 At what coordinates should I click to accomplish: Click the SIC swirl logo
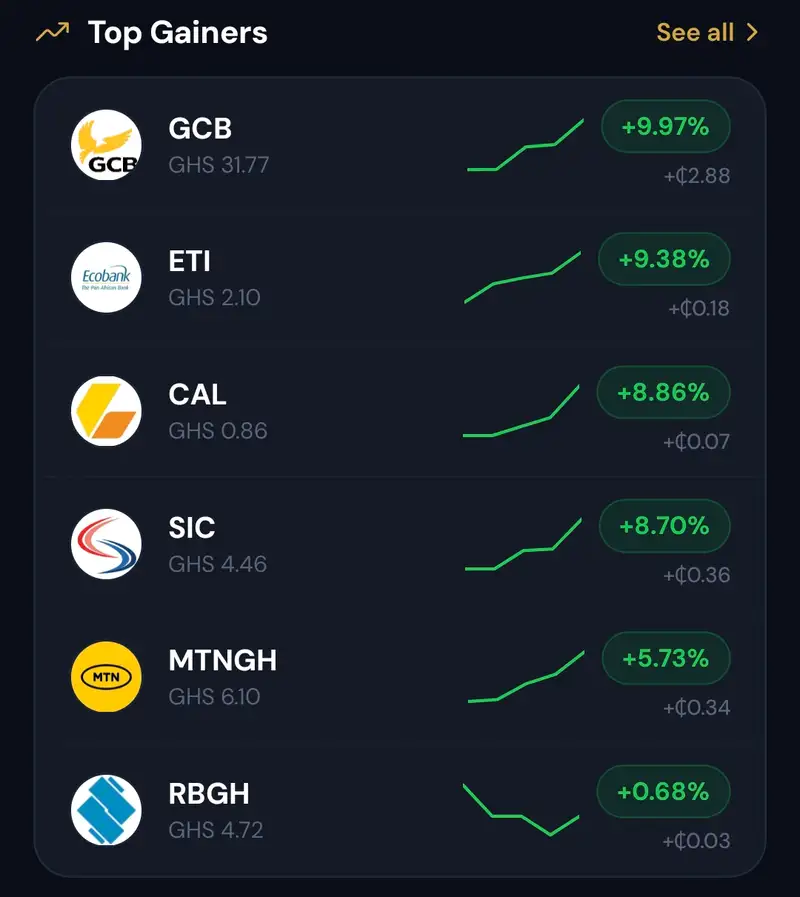(106, 544)
